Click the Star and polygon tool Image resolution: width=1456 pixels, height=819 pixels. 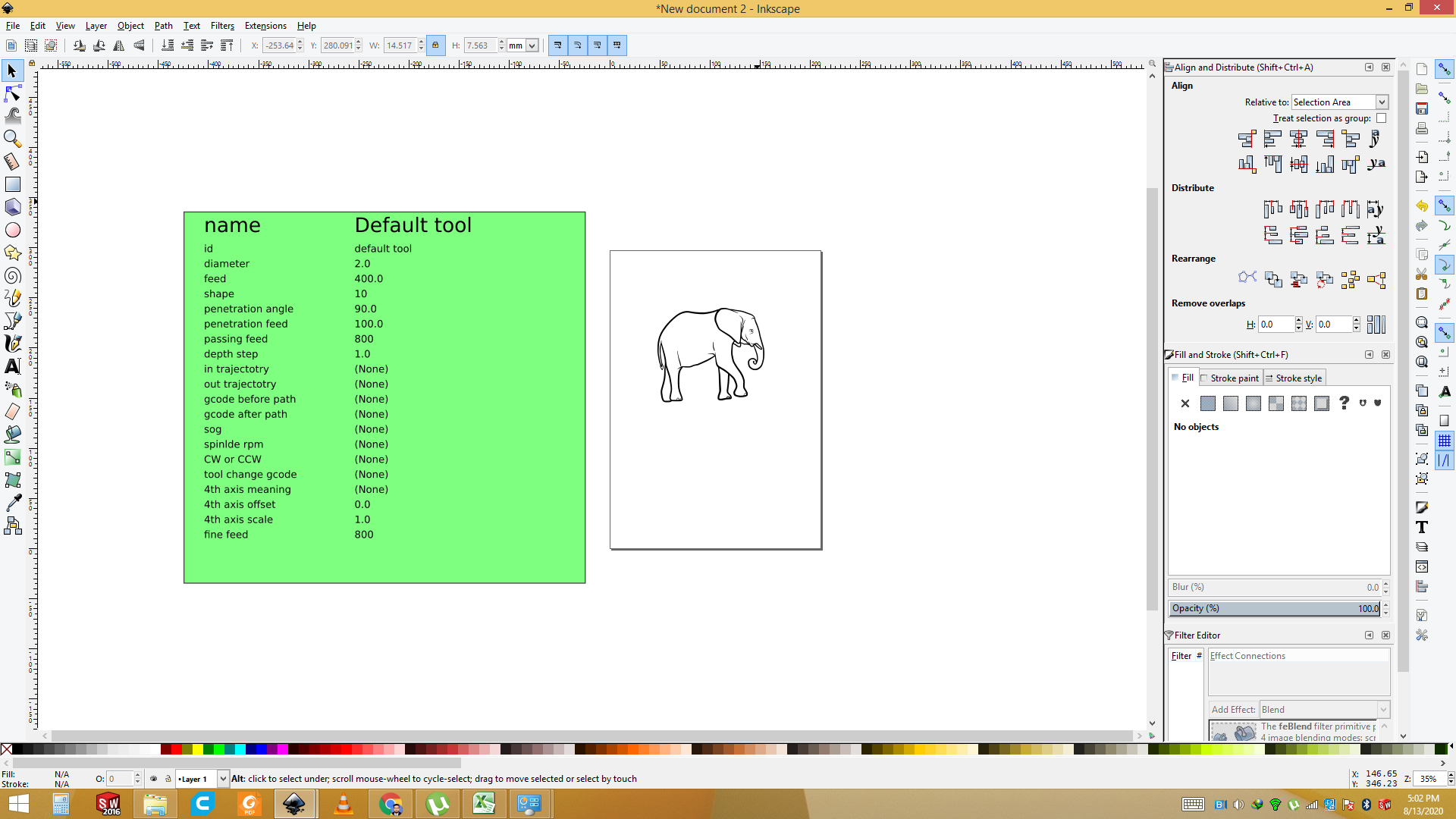click(x=13, y=253)
